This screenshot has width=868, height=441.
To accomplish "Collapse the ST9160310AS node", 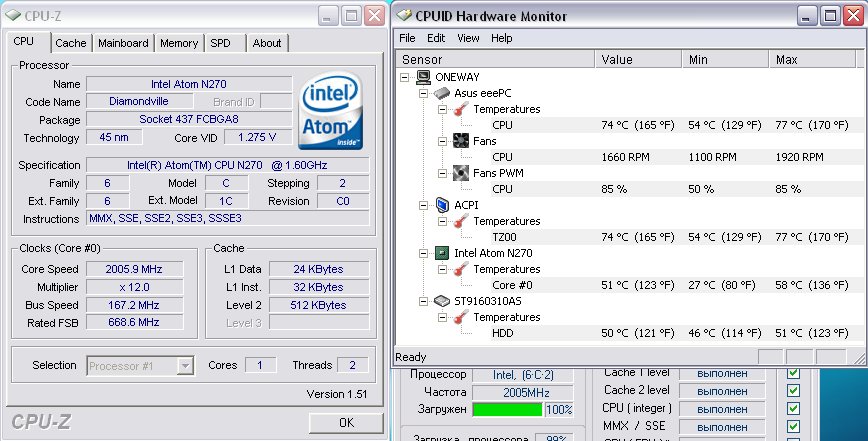I will 423,302.
